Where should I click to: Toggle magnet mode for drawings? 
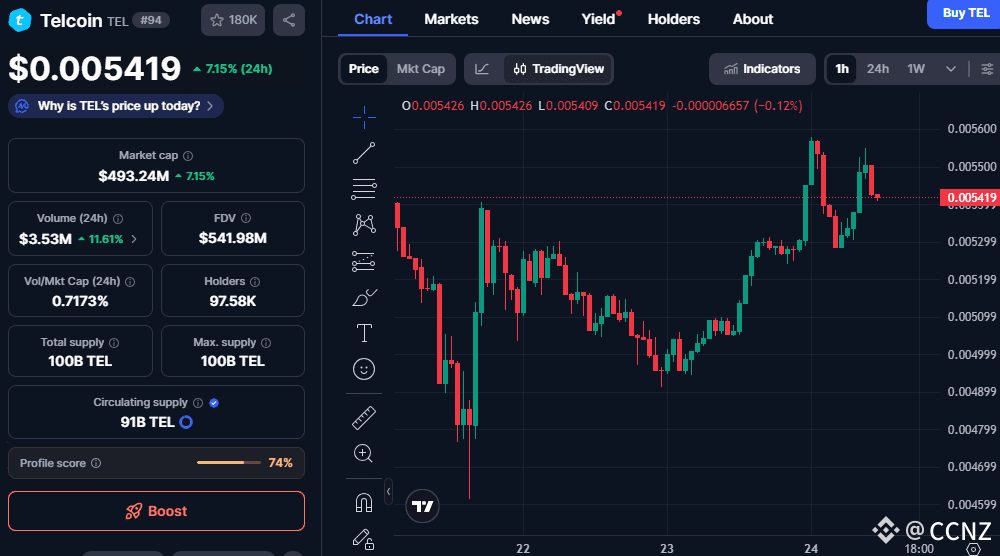[x=364, y=503]
